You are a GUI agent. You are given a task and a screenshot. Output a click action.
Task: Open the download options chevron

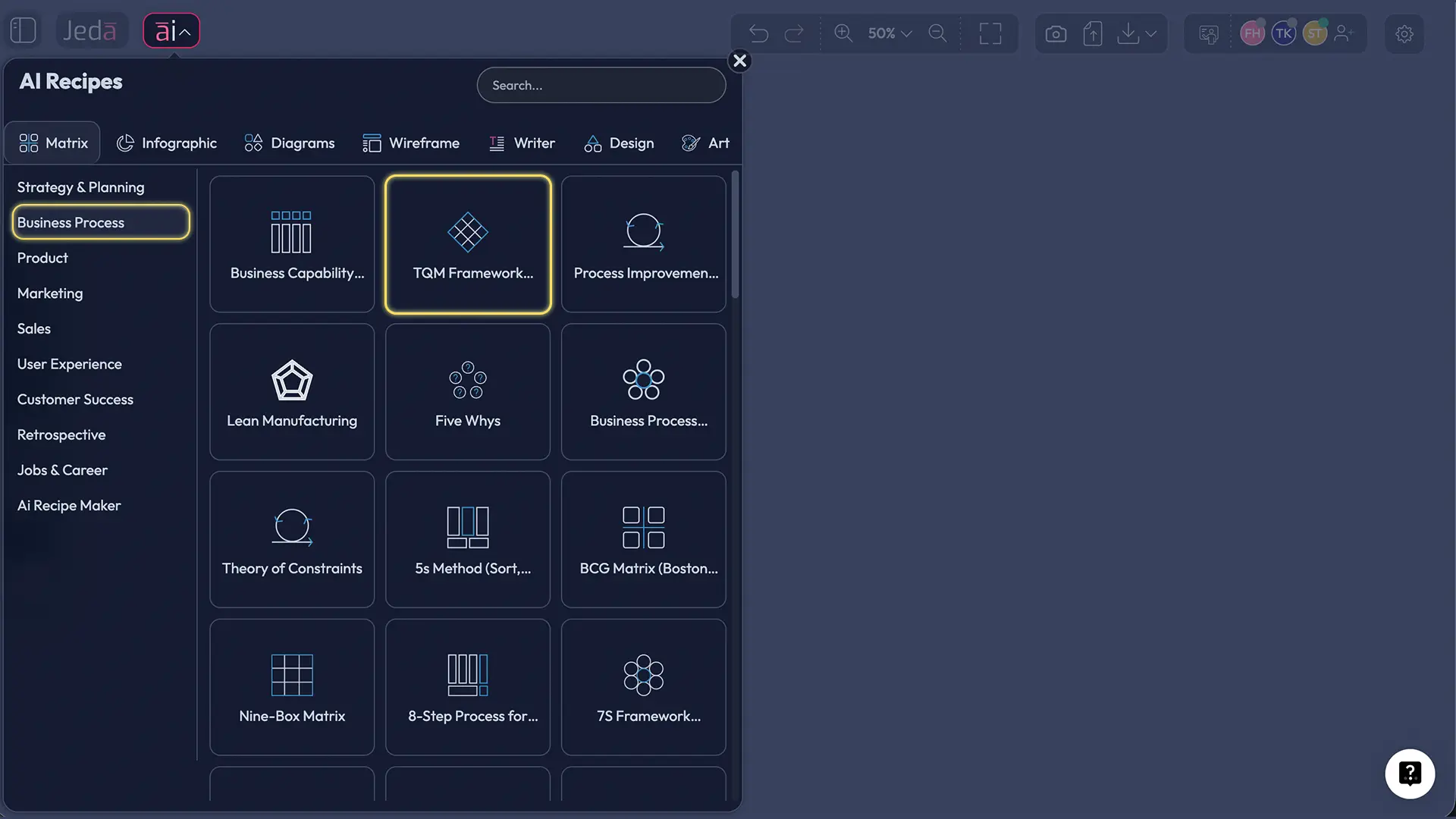point(1151,33)
